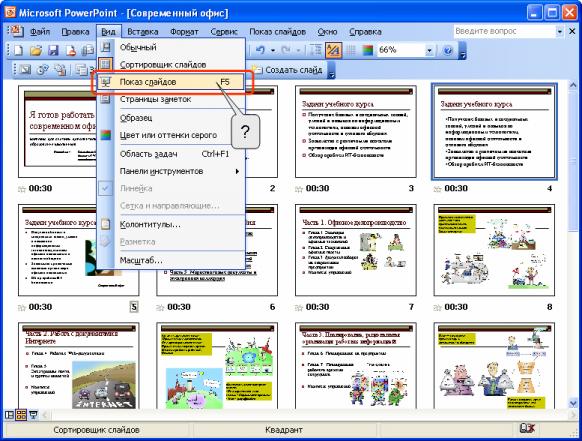Click the color icon beside Цвет или оттенки серого
This screenshot has width=582, height=441.
106,135
